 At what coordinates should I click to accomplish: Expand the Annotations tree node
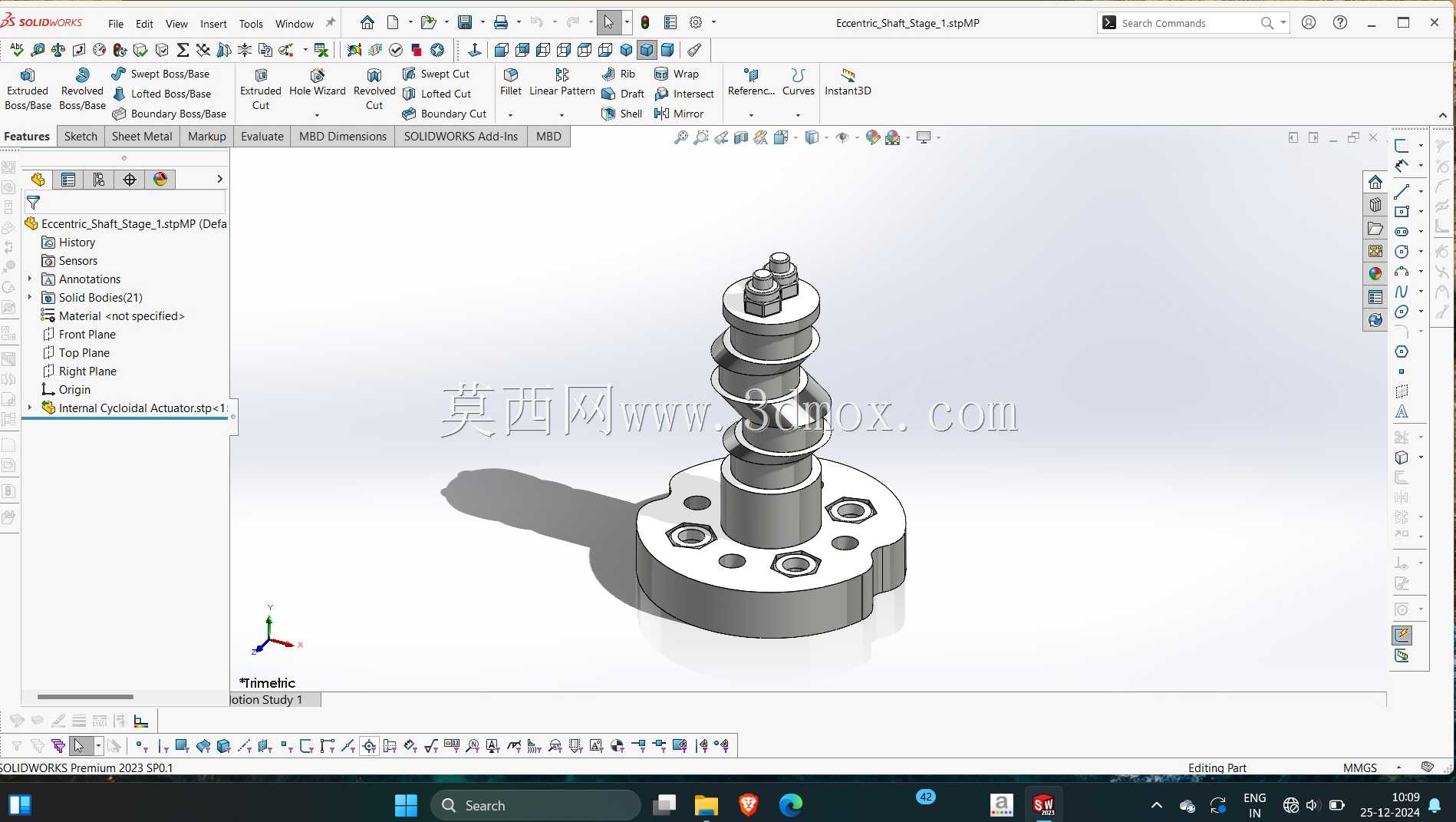(30, 279)
